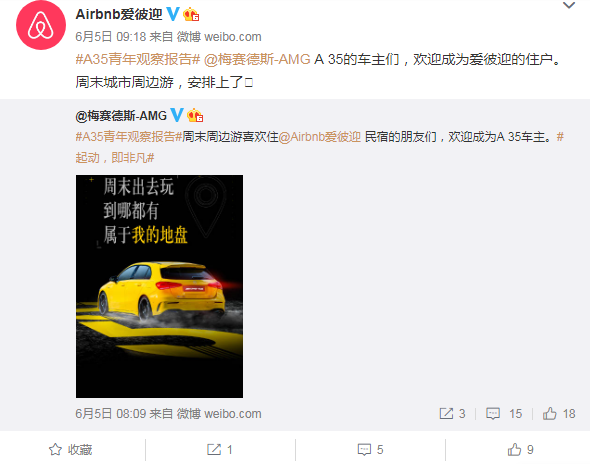Click the verified badge beside reposted 梅赛德斯-AMG
590x464 pixels.
[177, 115]
